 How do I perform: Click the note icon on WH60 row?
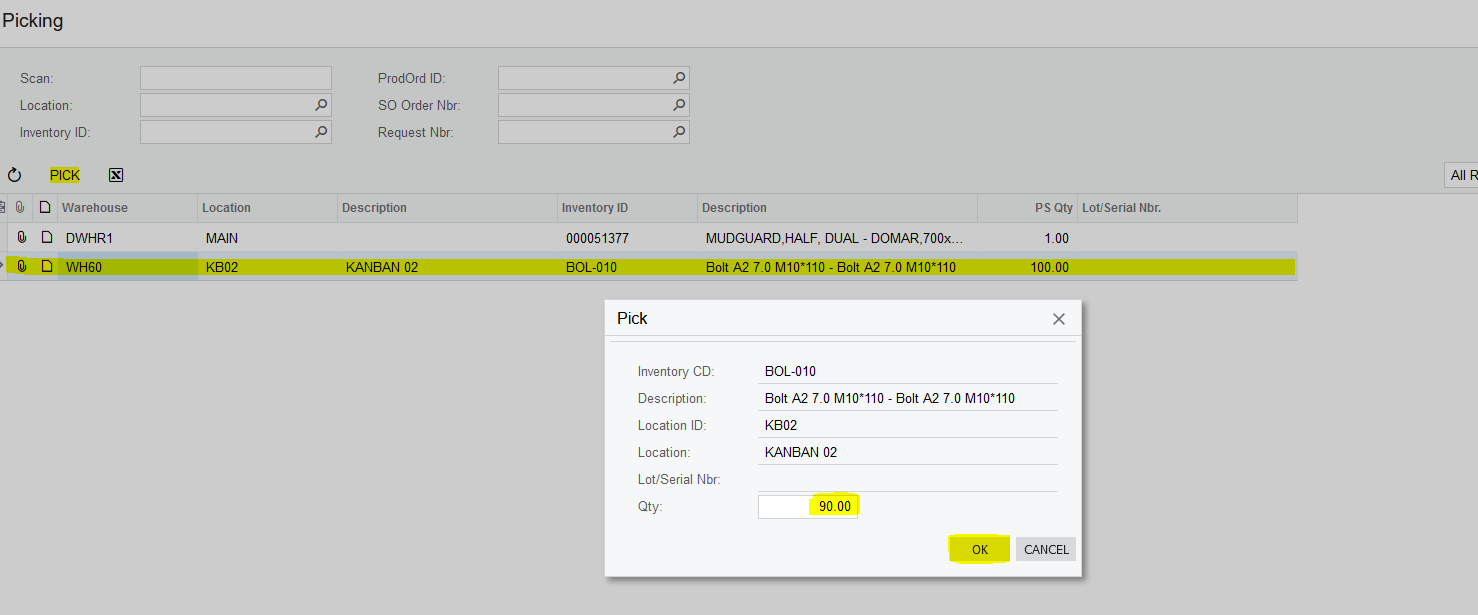pos(46,267)
